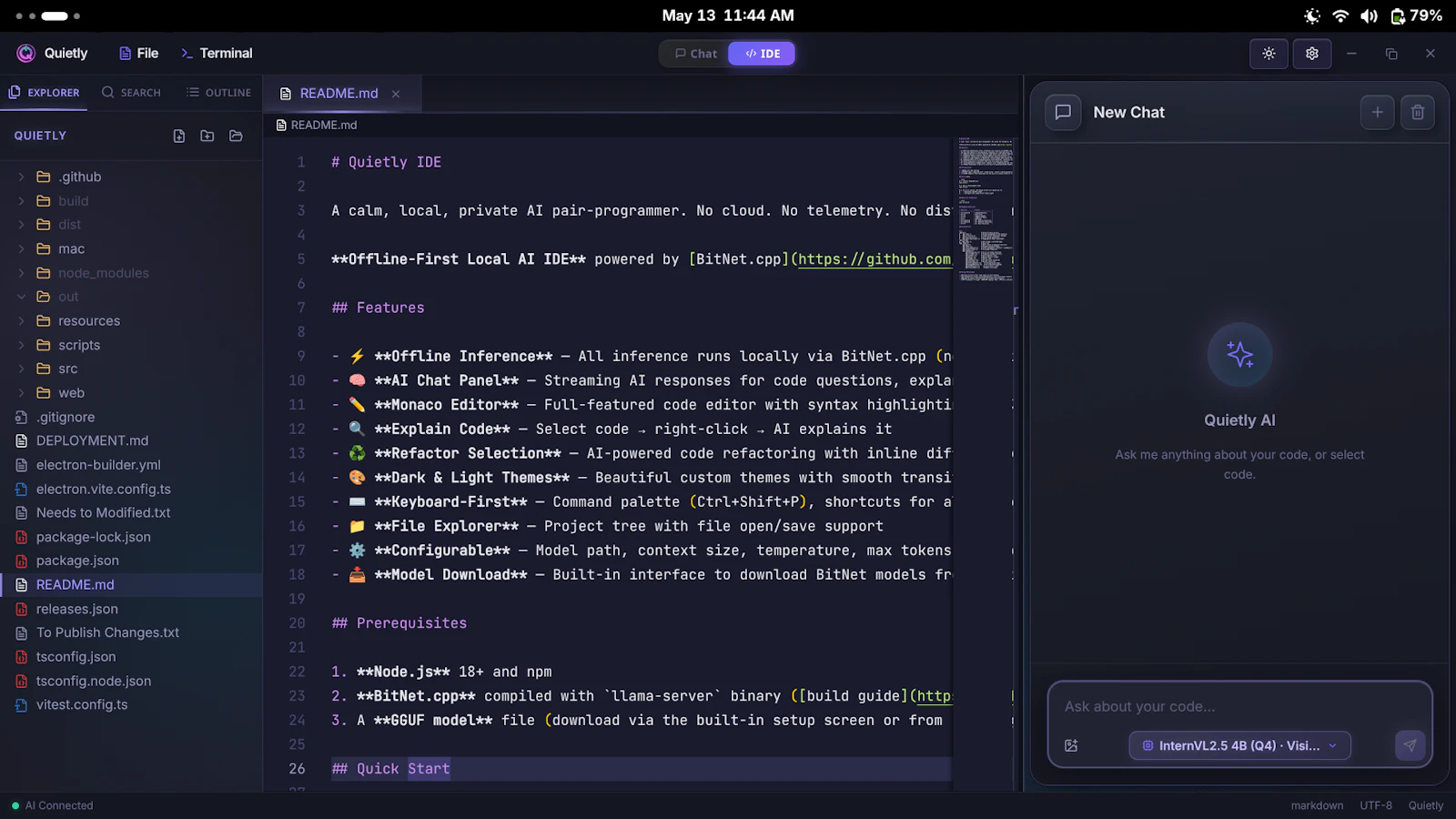
Task: Create a new folder in the explorer
Action: point(207,136)
